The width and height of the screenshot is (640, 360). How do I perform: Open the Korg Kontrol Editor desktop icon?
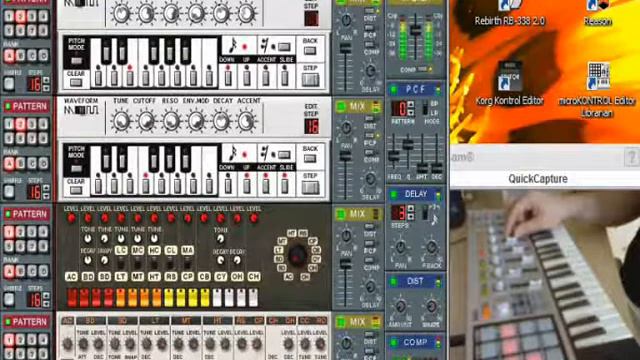[x=509, y=84]
